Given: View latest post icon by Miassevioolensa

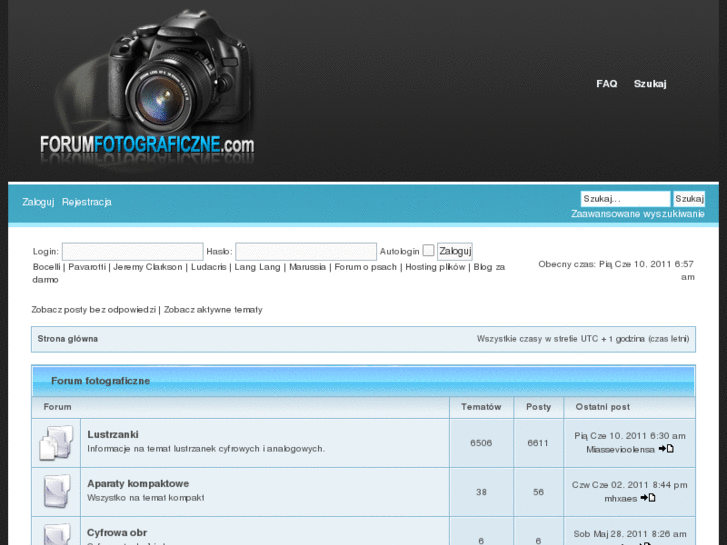Looking at the screenshot, I should point(666,449).
